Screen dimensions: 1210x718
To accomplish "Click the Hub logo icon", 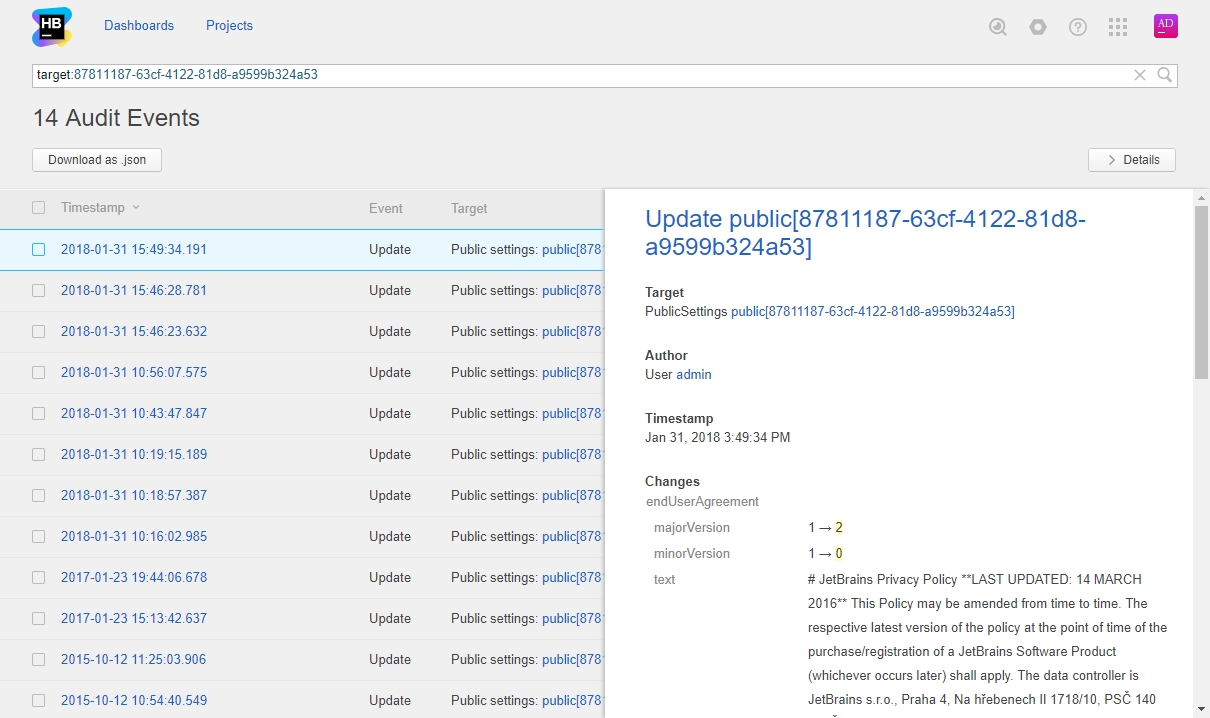I will pos(51,27).
